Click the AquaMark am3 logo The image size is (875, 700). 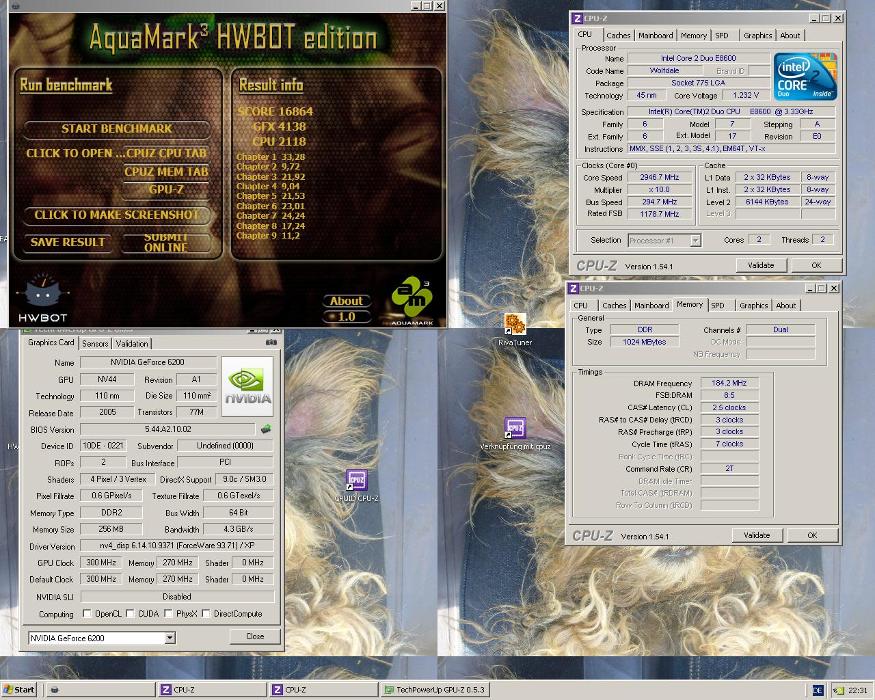point(412,300)
